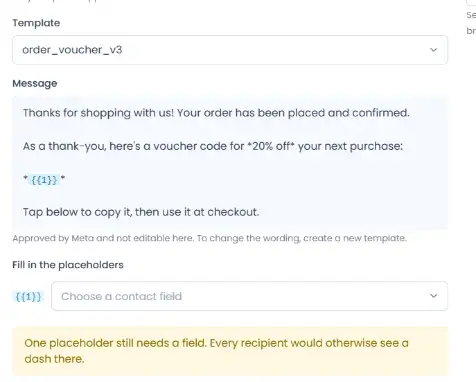Viewport: 476px width, 382px height.
Task: Click the 'dash there.' warning text line
Action: pyautogui.click(x=54, y=359)
